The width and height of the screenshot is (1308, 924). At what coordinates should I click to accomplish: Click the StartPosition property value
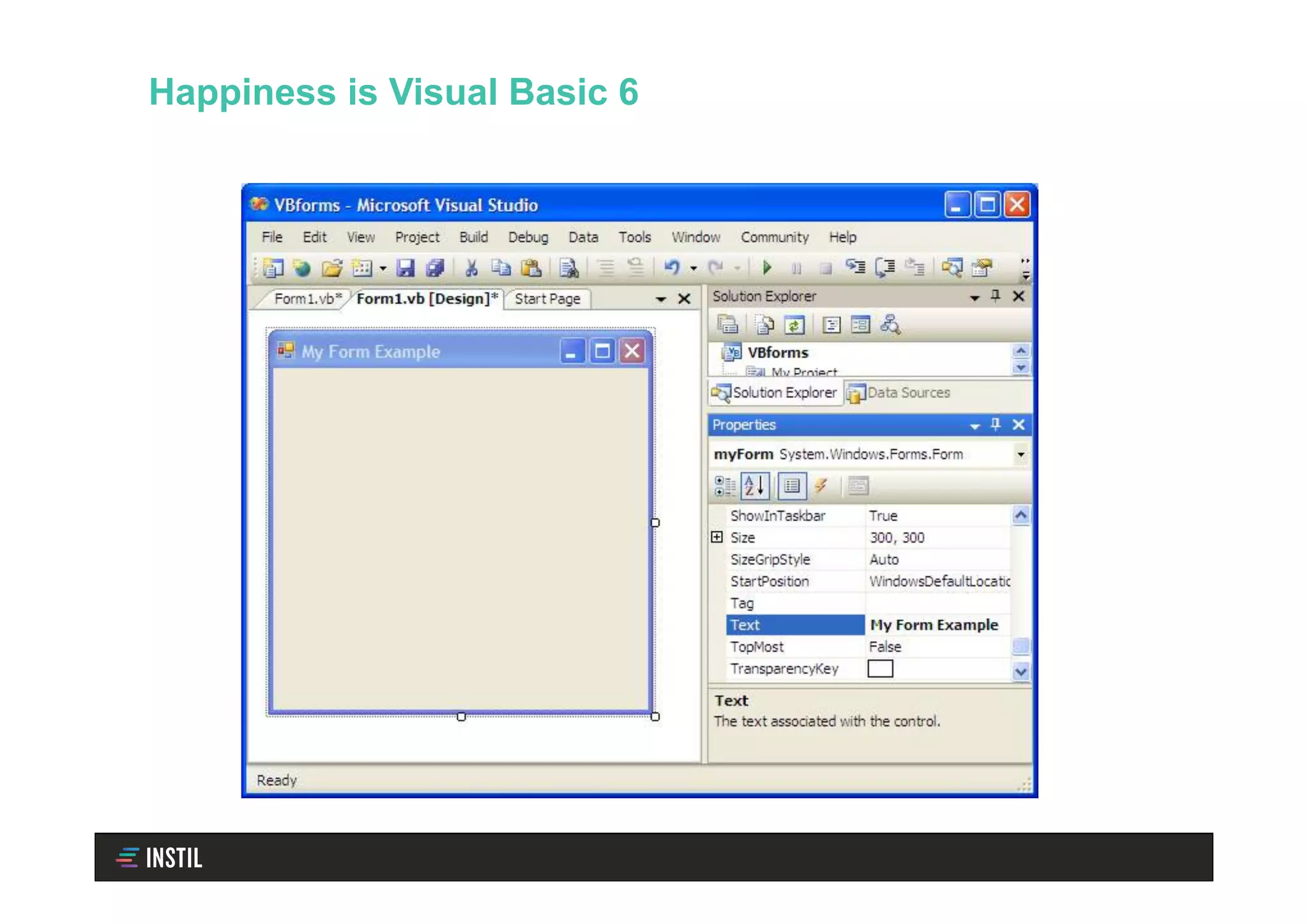pos(938,581)
